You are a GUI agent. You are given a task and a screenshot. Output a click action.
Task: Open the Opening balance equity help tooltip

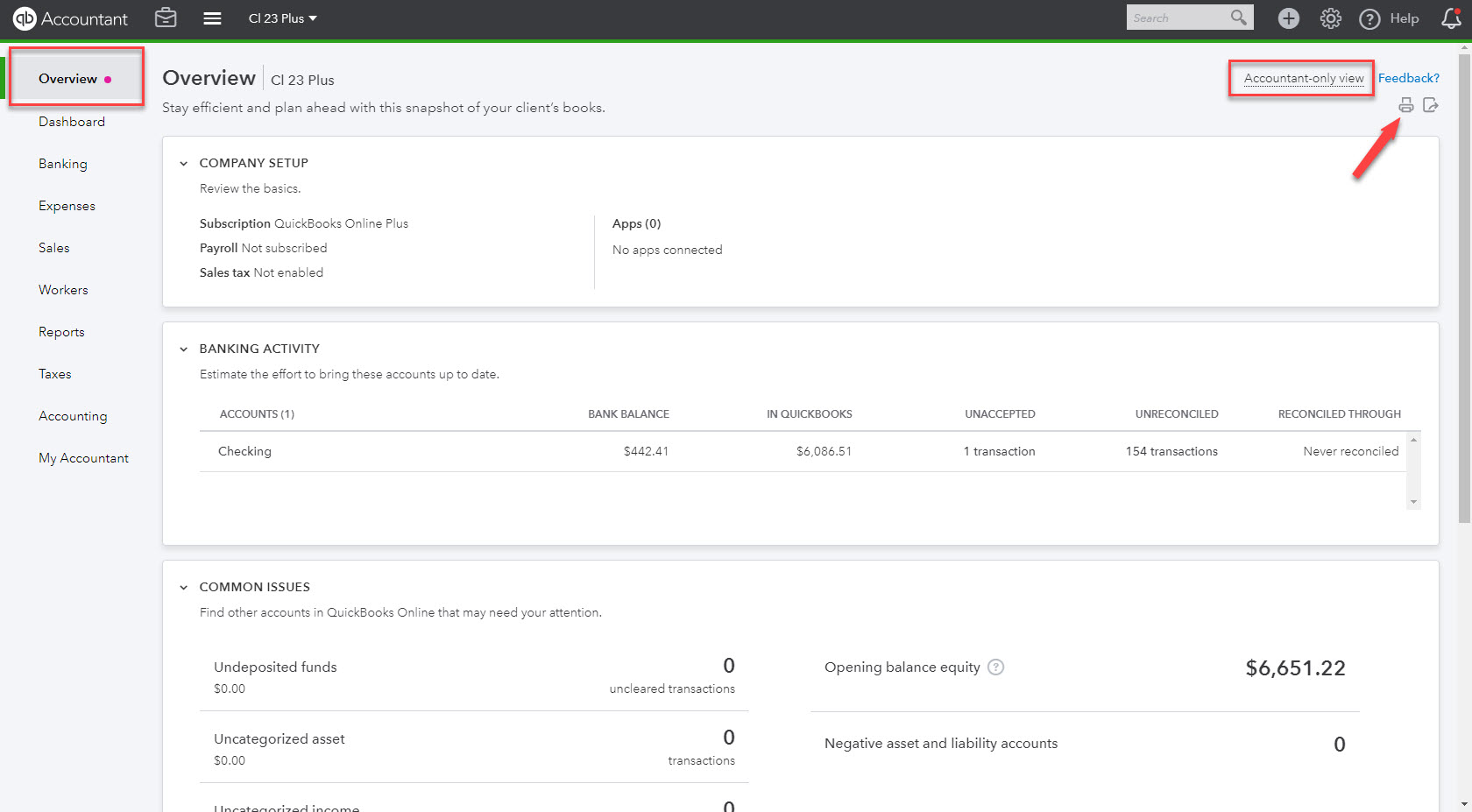(x=996, y=667)
